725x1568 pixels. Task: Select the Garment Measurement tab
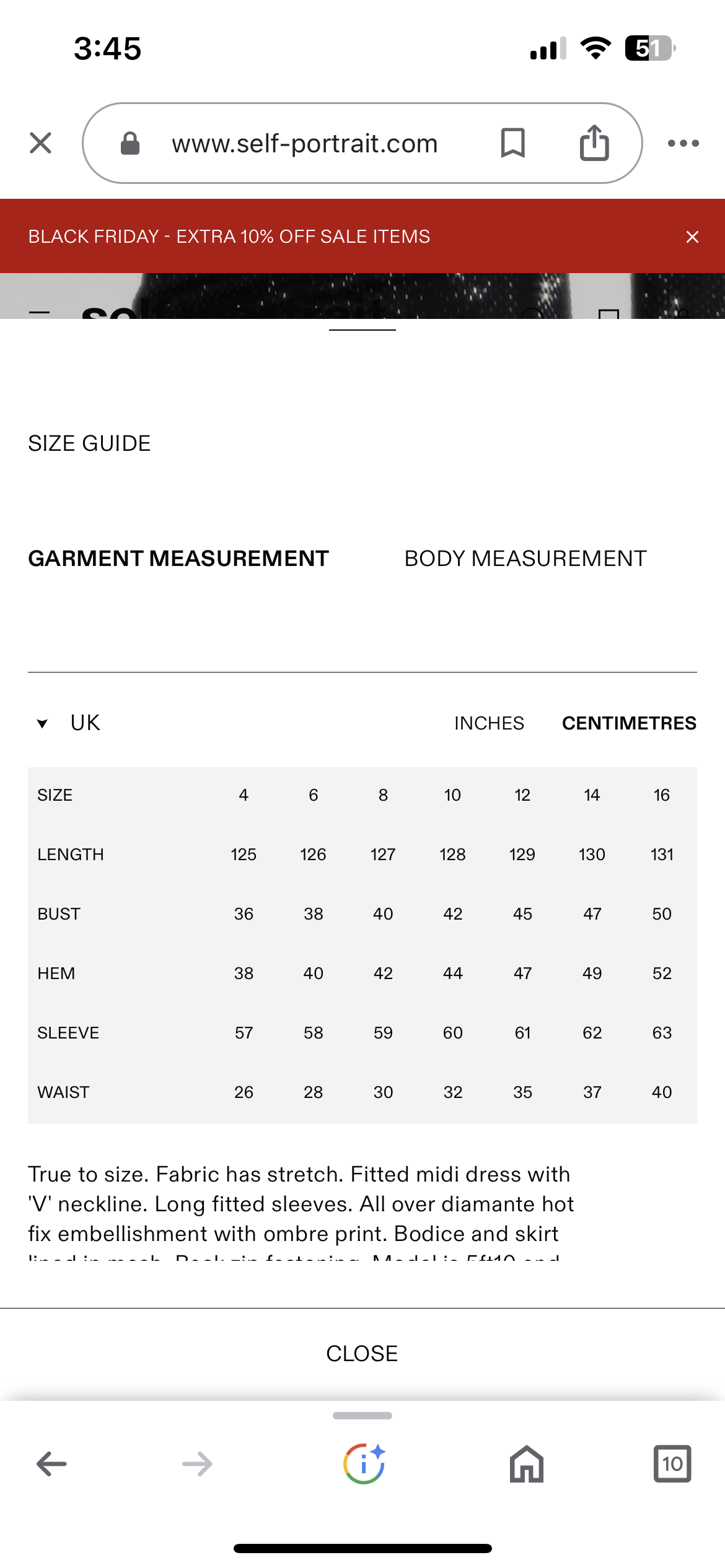[178, 559]
